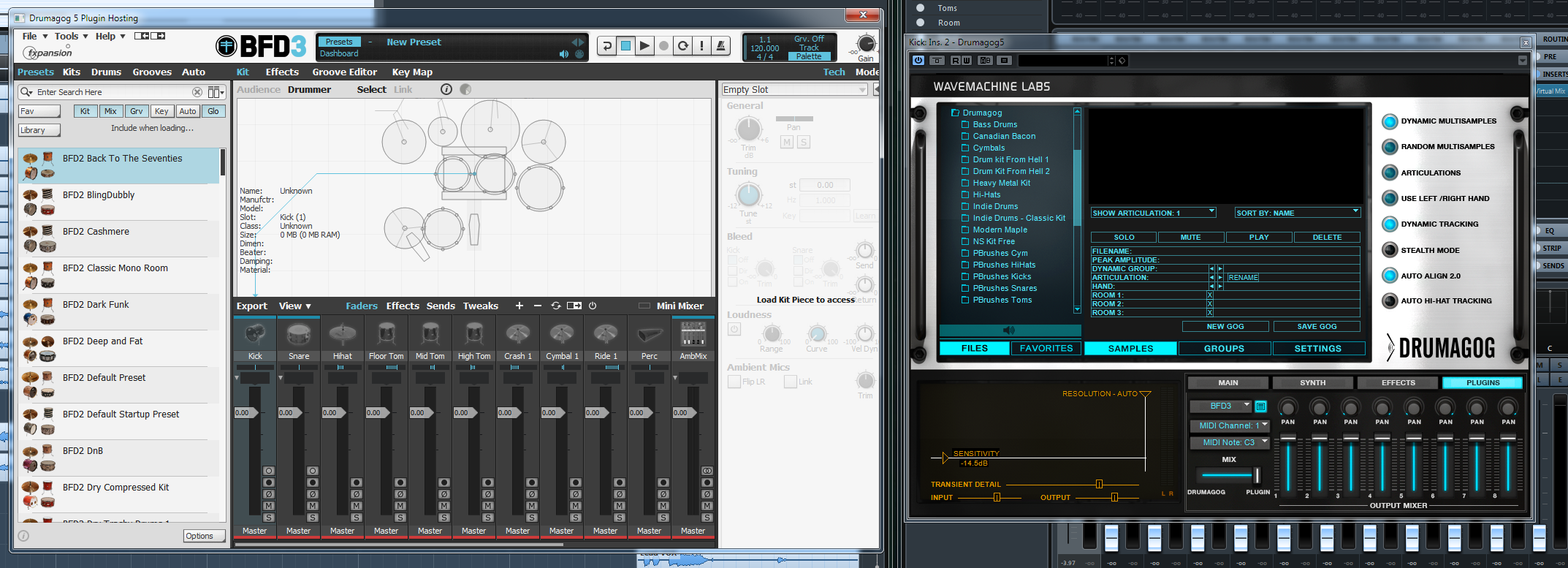
Task: Click the BFD3 play transport button
Action: [x=644, y=46]
